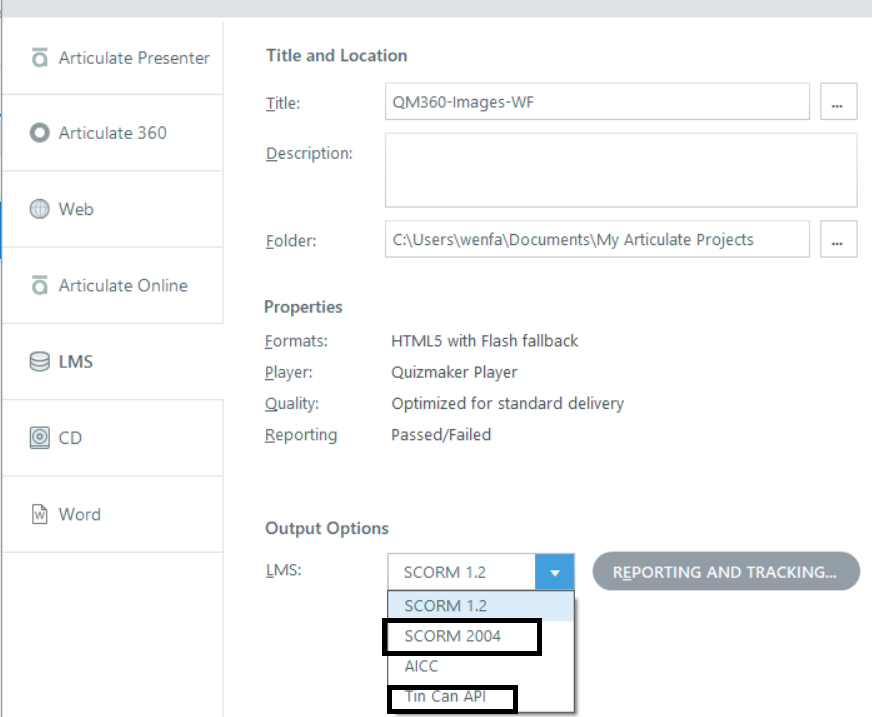This screenshot has height=717, width=872.
Task: Click the Quizmaker Player property link
Action: coord(454,372)
